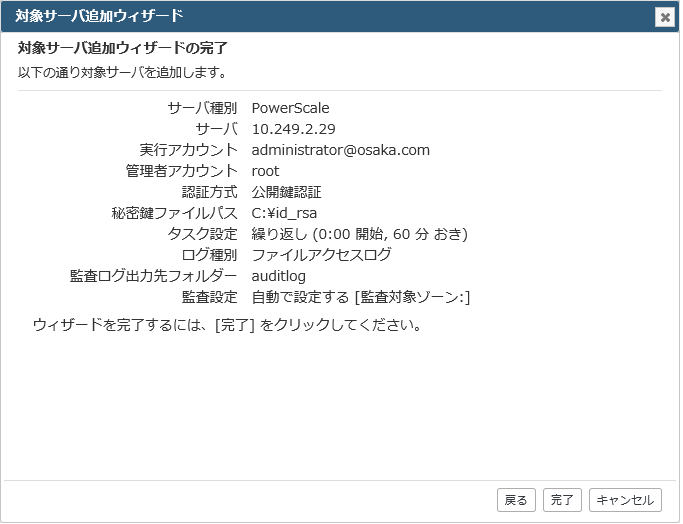This screenshot has height=524, width=683.
Task: Click the キャンセル (Cancel) button
Action: 625,500
